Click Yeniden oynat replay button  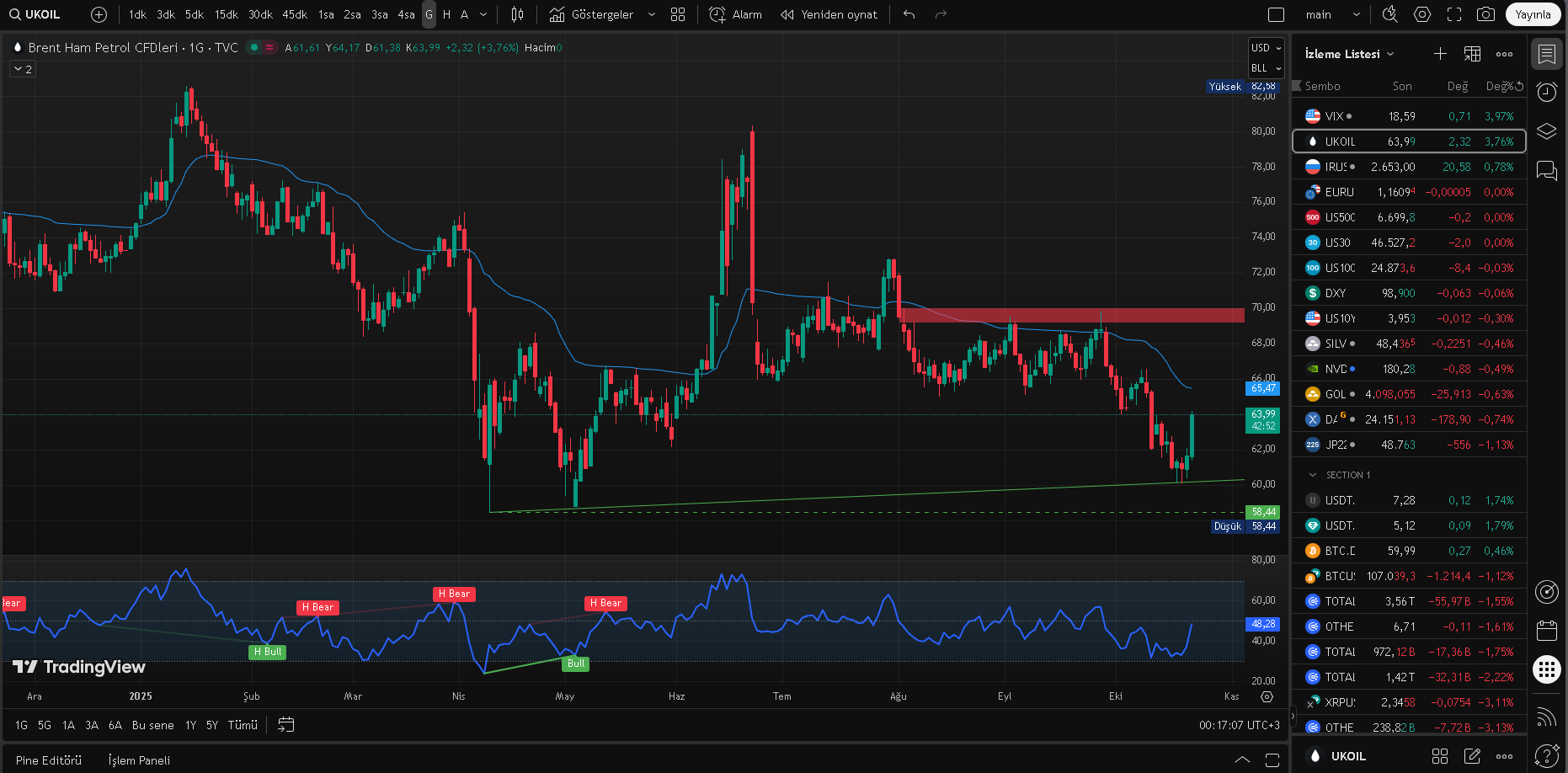pyautogui.click(x=829, y=14)
